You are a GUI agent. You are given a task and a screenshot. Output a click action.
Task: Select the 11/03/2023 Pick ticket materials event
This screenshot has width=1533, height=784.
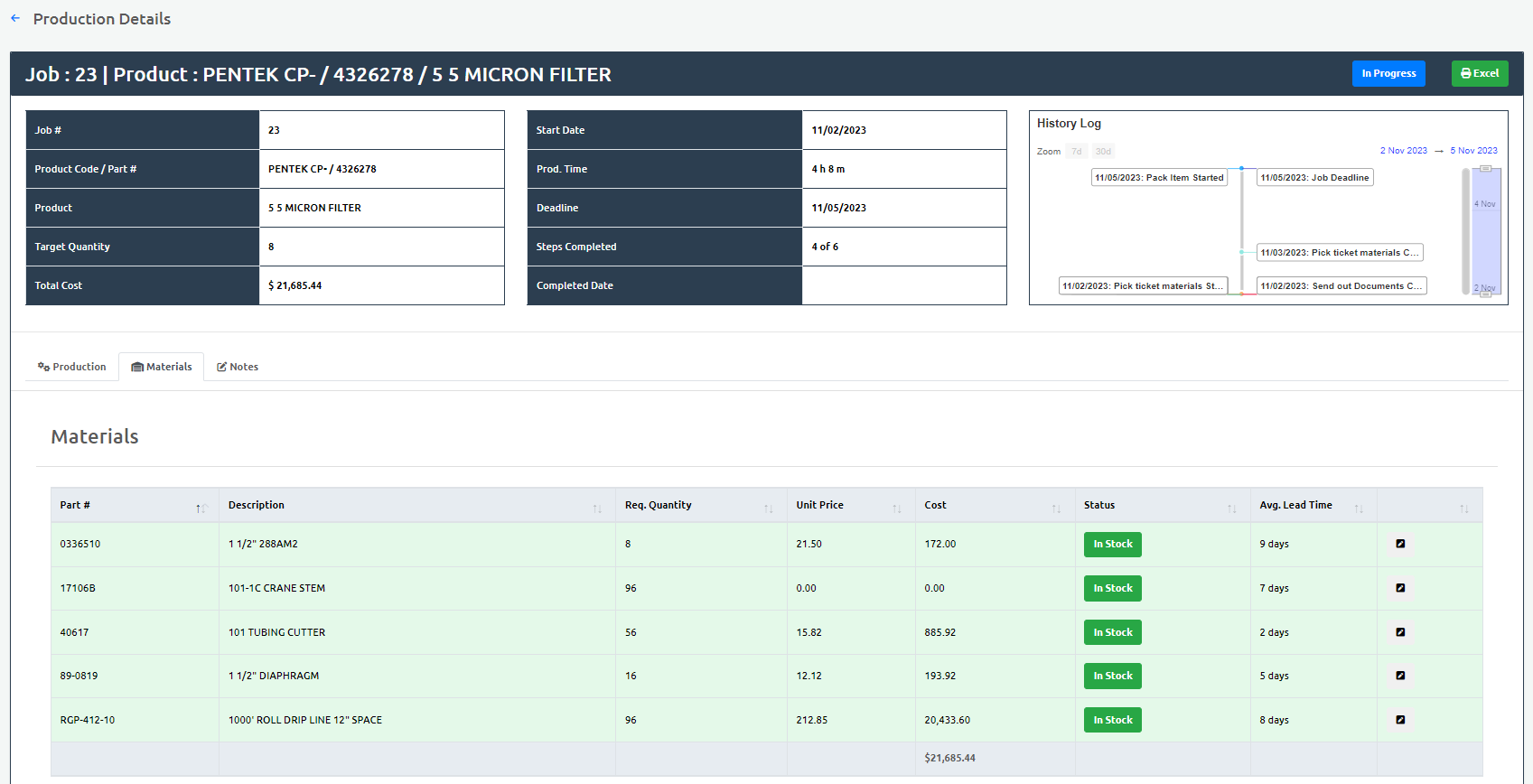(1340, 252)
